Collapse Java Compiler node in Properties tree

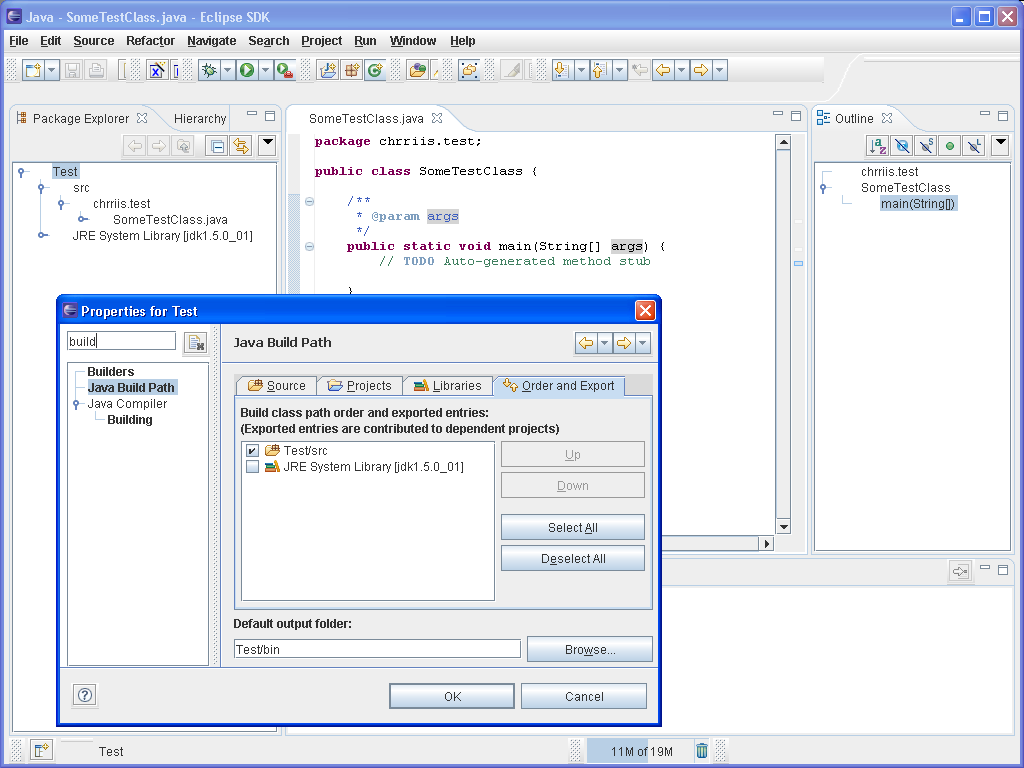pyautogui.click(x=76, y=404)
